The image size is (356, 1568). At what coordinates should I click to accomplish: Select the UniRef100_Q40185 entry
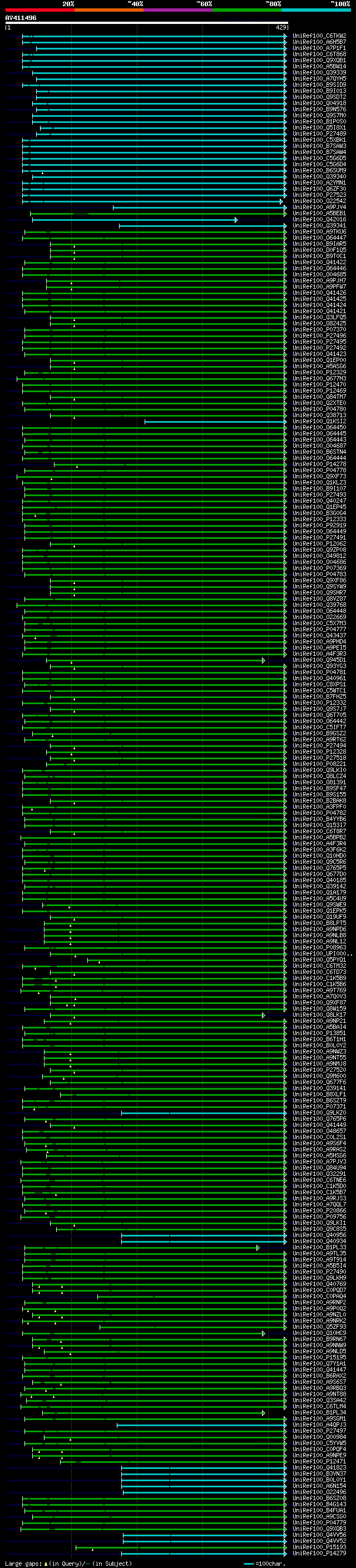pyautogui.click(x=319, y=879)
